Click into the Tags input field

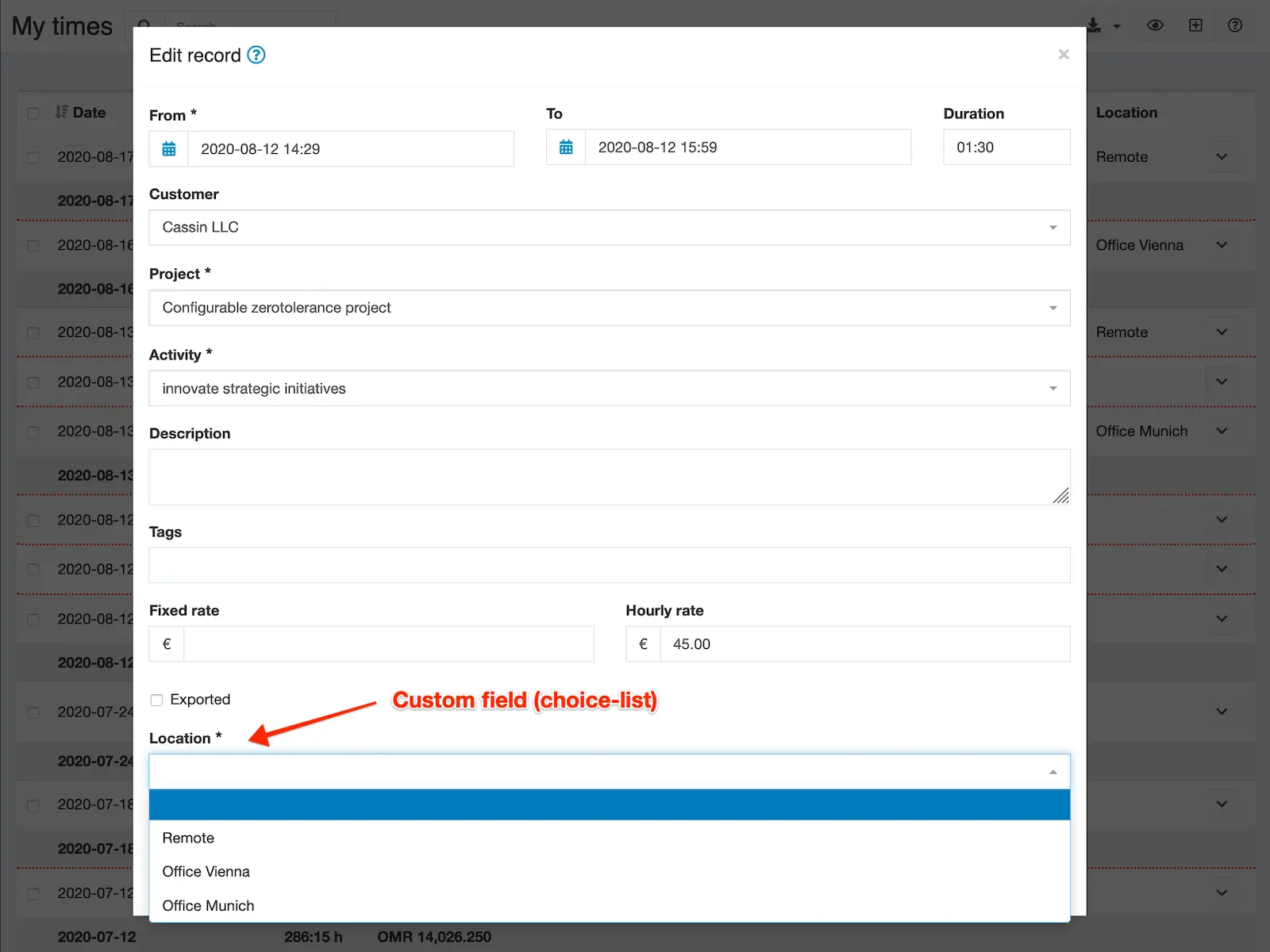click(x=610, y=566)
